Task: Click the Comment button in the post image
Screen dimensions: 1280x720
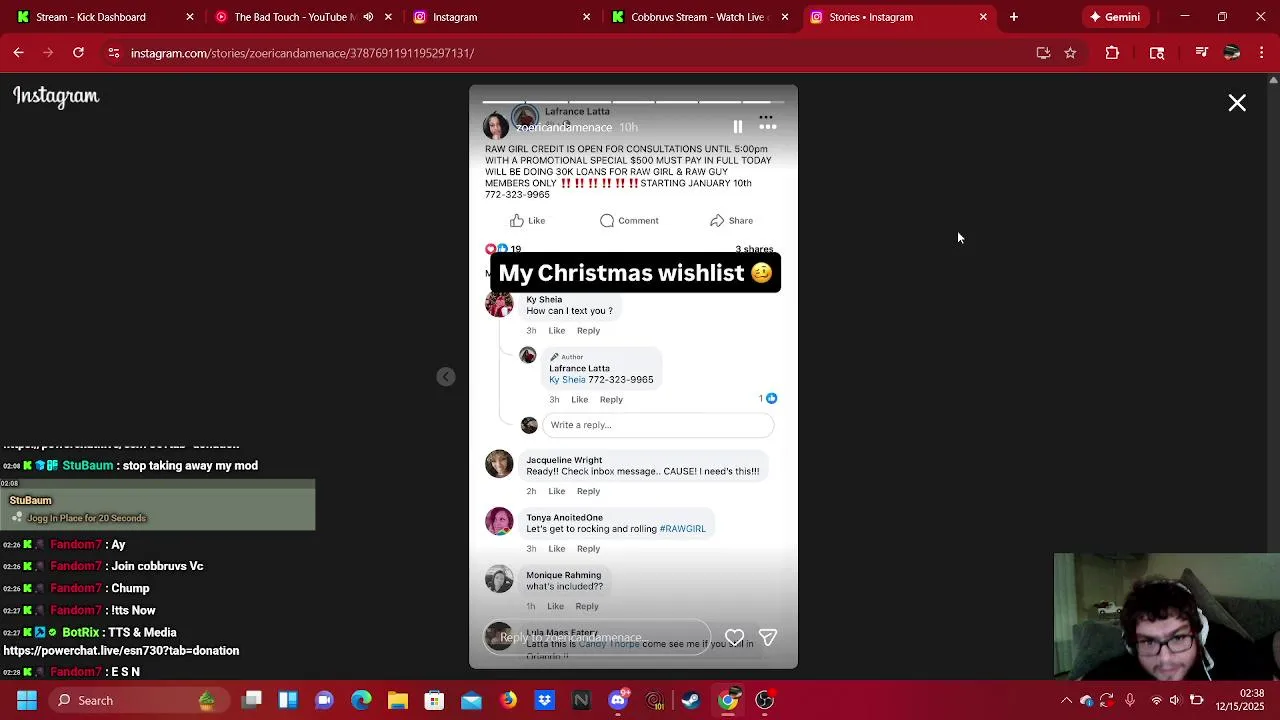Action: pos(629,221)
